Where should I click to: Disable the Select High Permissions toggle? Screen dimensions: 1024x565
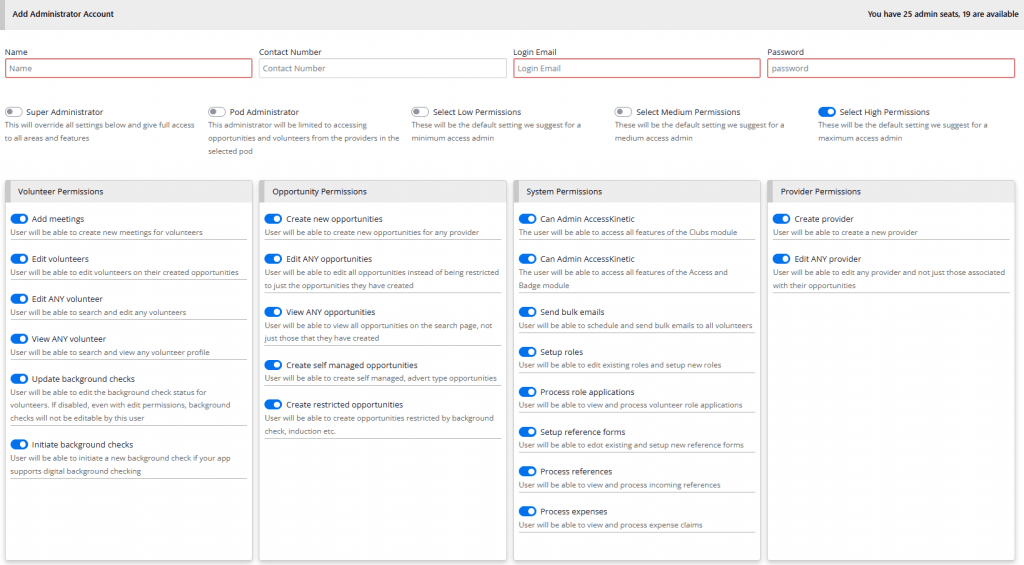tap(827, 112)
